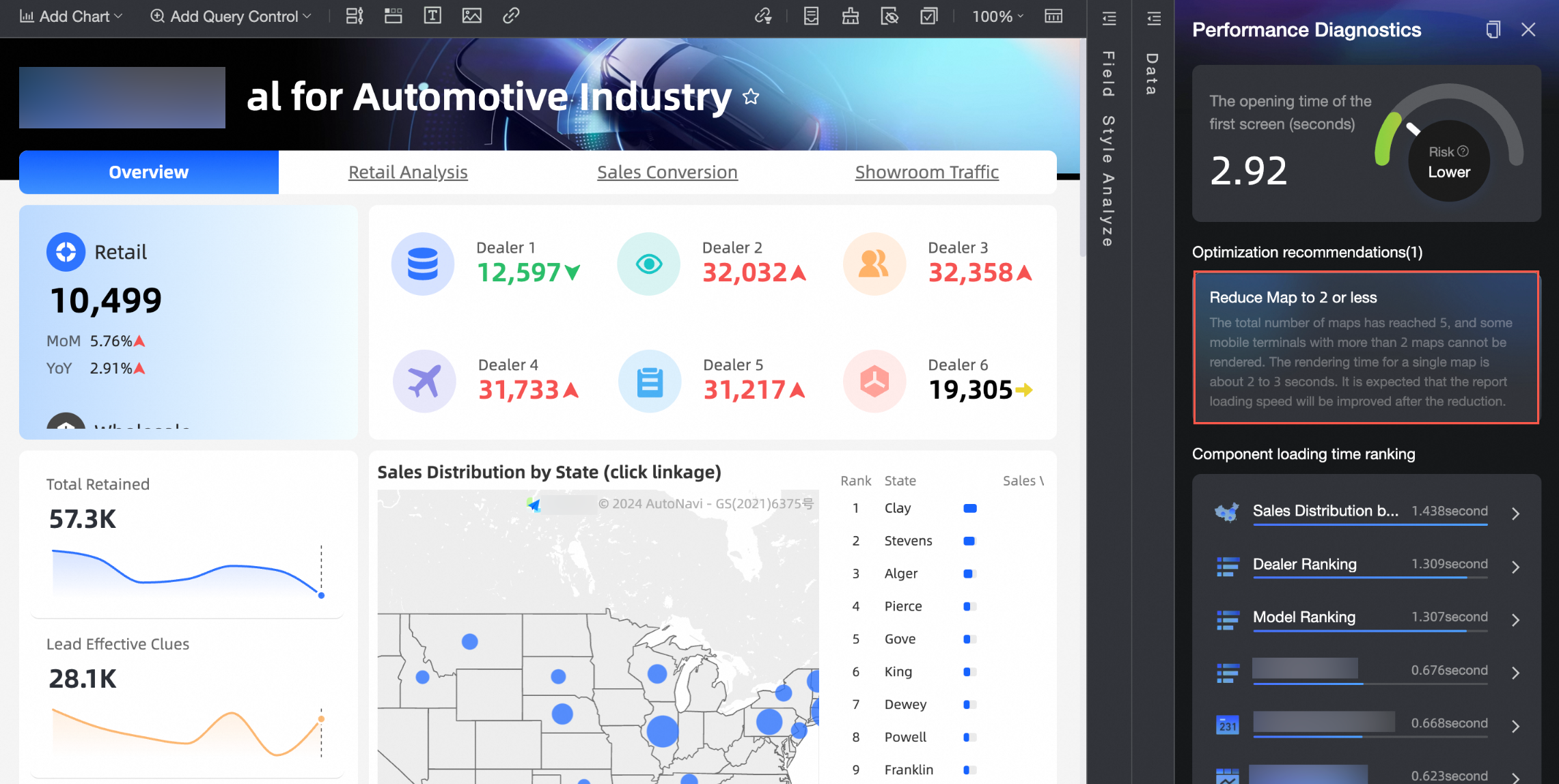Insert an image widget
Viewport: 1559px width, 784px height.
click(471, 16)
